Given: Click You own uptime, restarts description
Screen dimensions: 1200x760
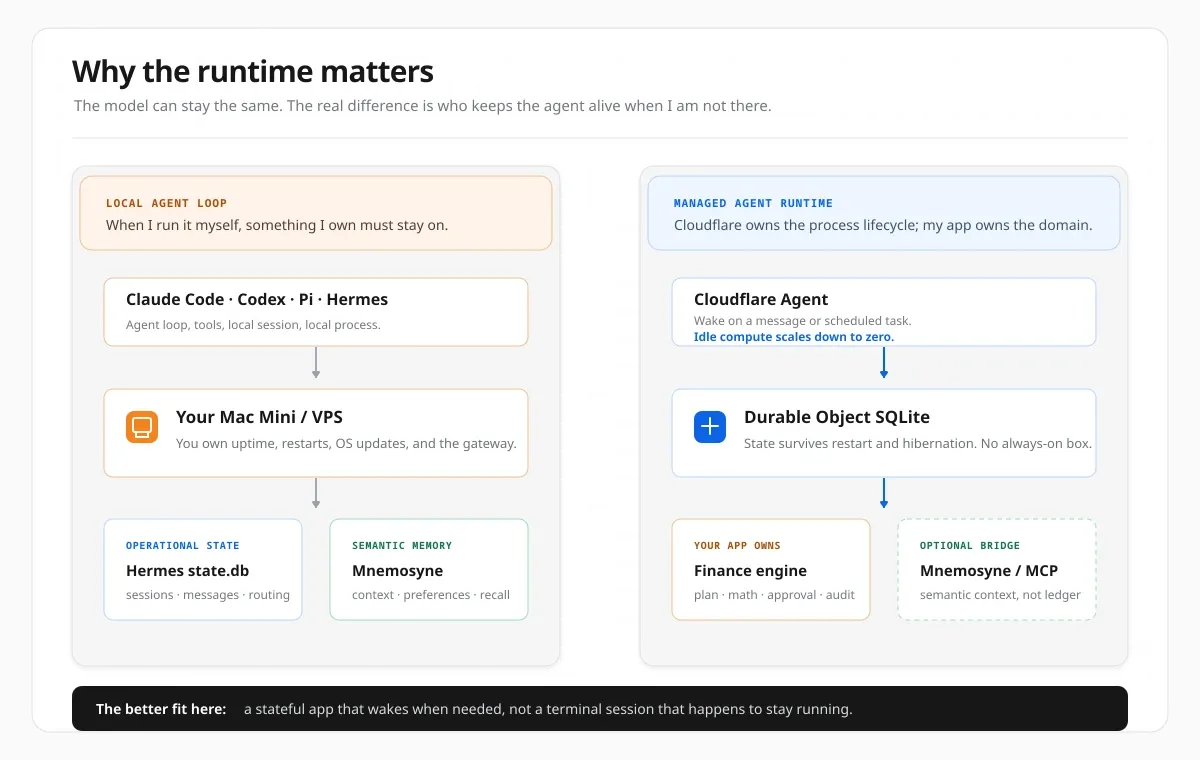Looking at the screenshot, I should [346, 443].
